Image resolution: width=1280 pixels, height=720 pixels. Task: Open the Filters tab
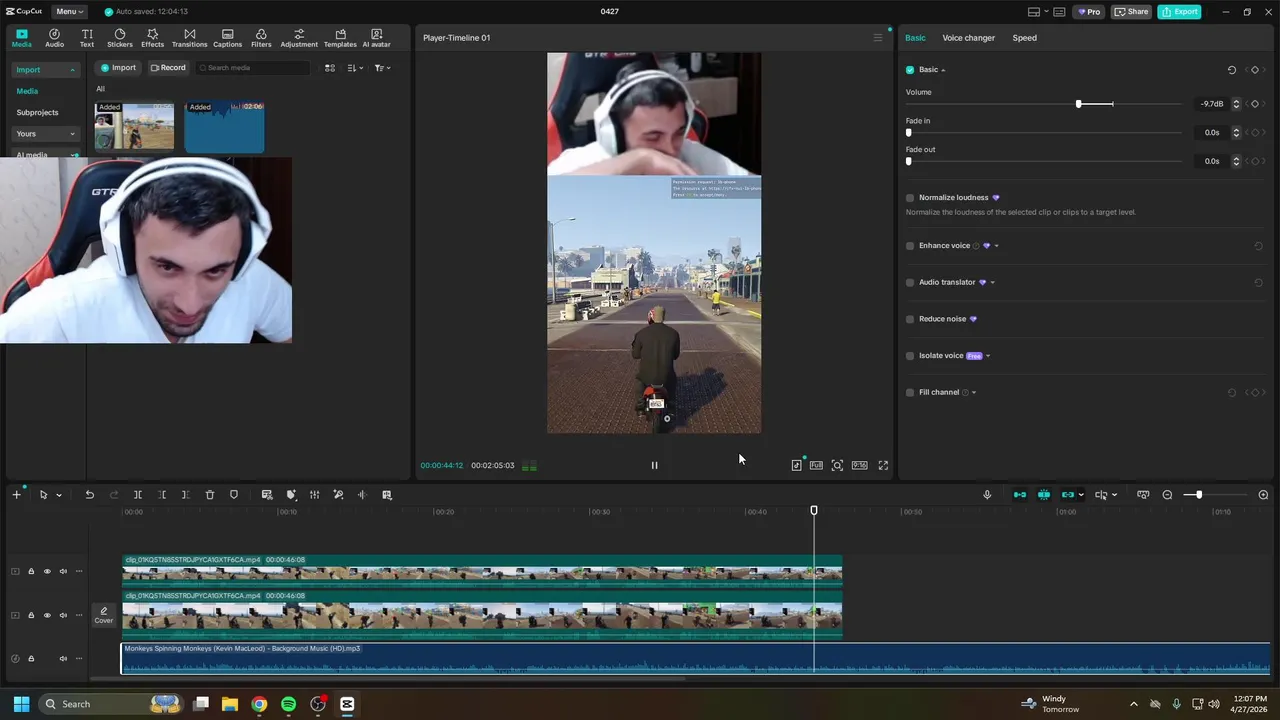pos(261,38)
